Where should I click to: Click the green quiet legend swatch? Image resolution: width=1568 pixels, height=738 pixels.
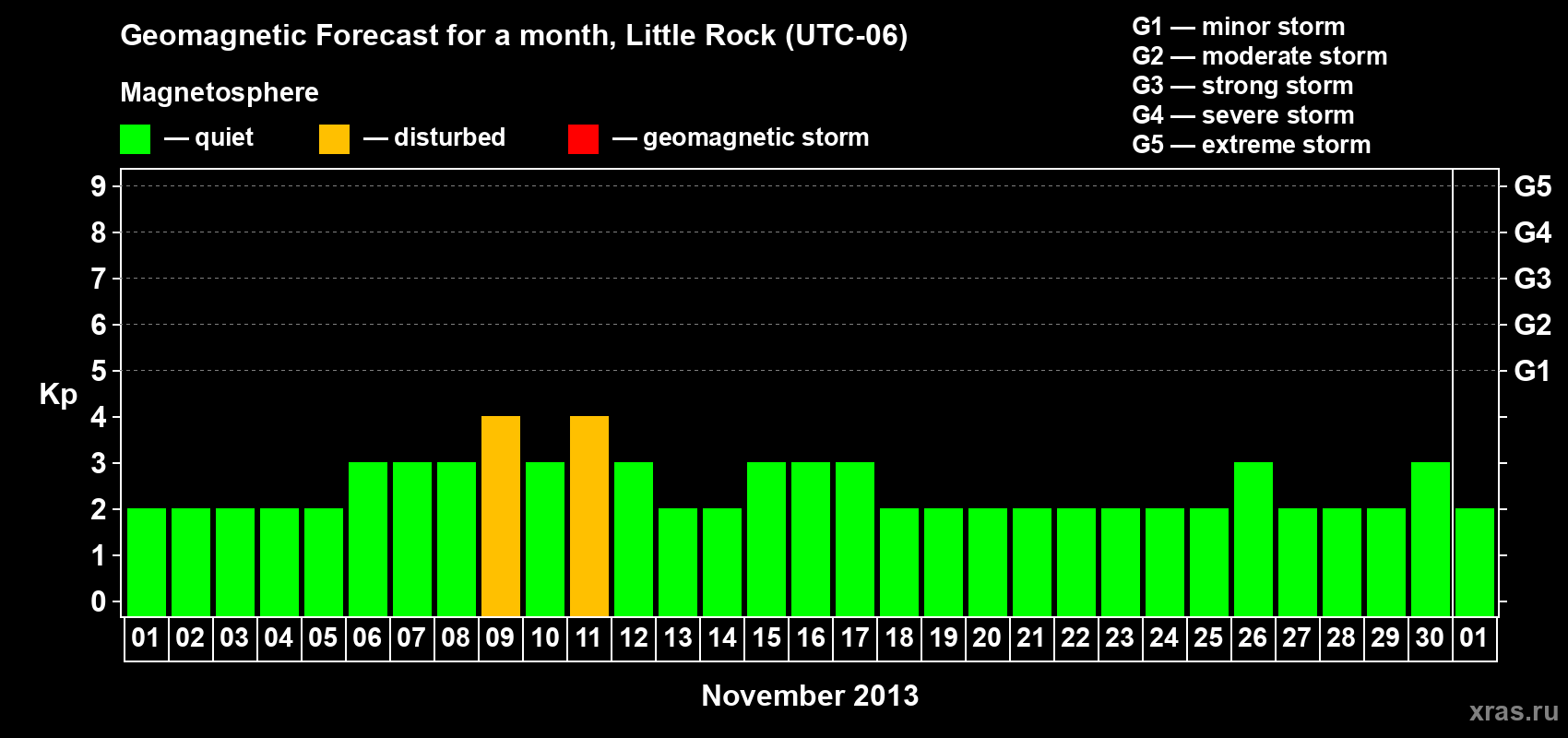(135, 139)
